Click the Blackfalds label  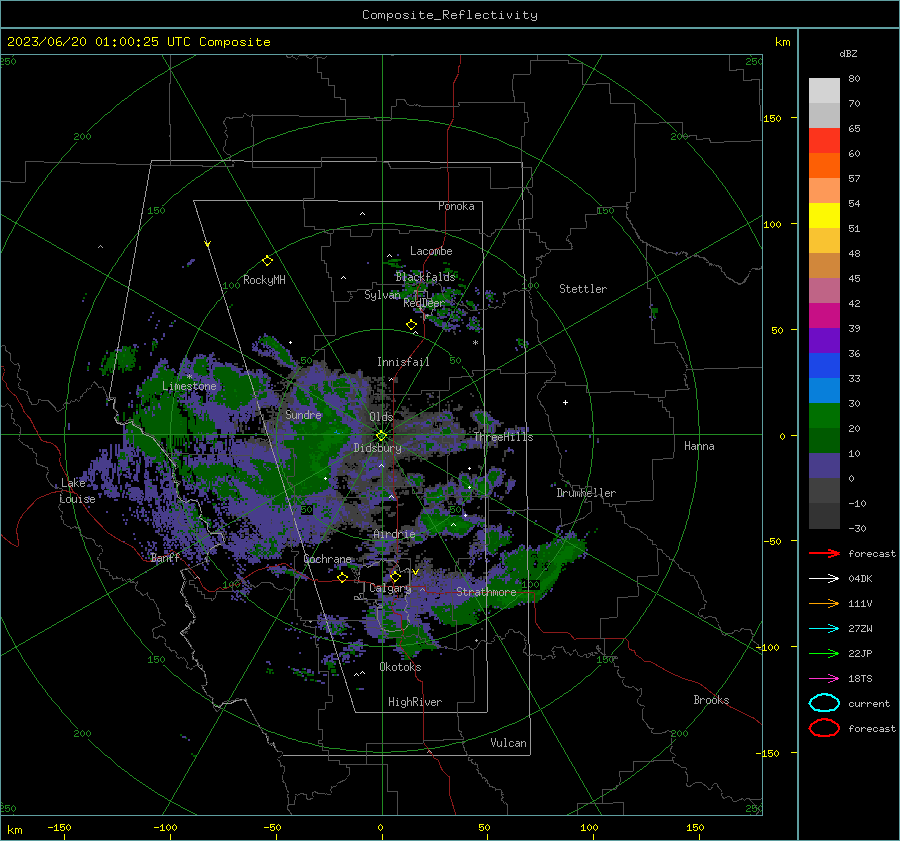(x=425, y=277)
